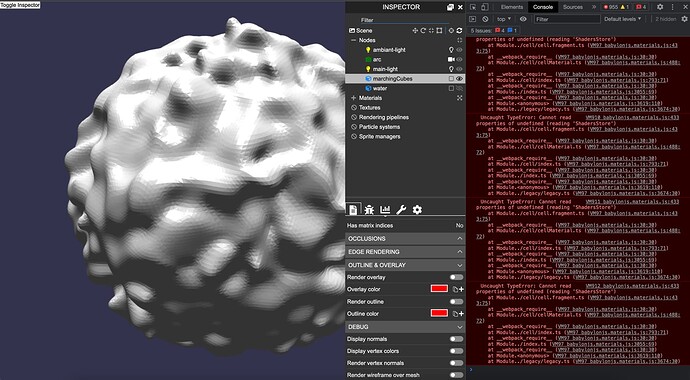690x380 pixels.
Task: Open the statistics chart icon tab
Action: coord(385,210)
